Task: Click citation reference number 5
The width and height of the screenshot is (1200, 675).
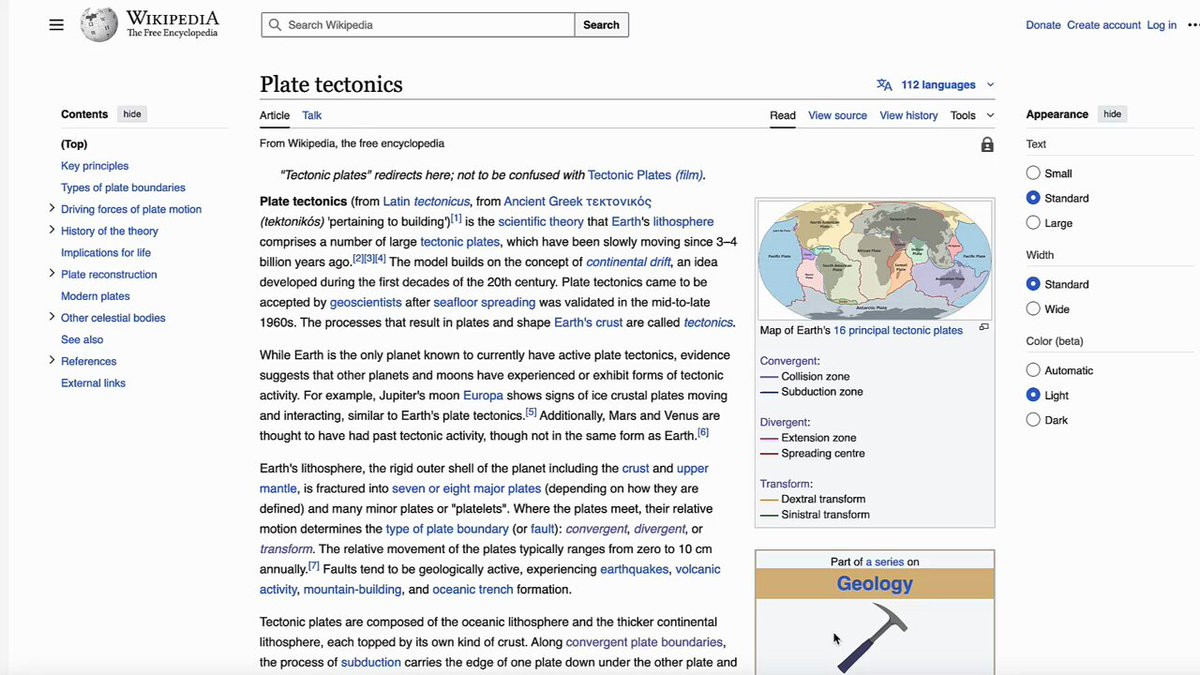Action: pyautogui.click(x=531, y=412)
